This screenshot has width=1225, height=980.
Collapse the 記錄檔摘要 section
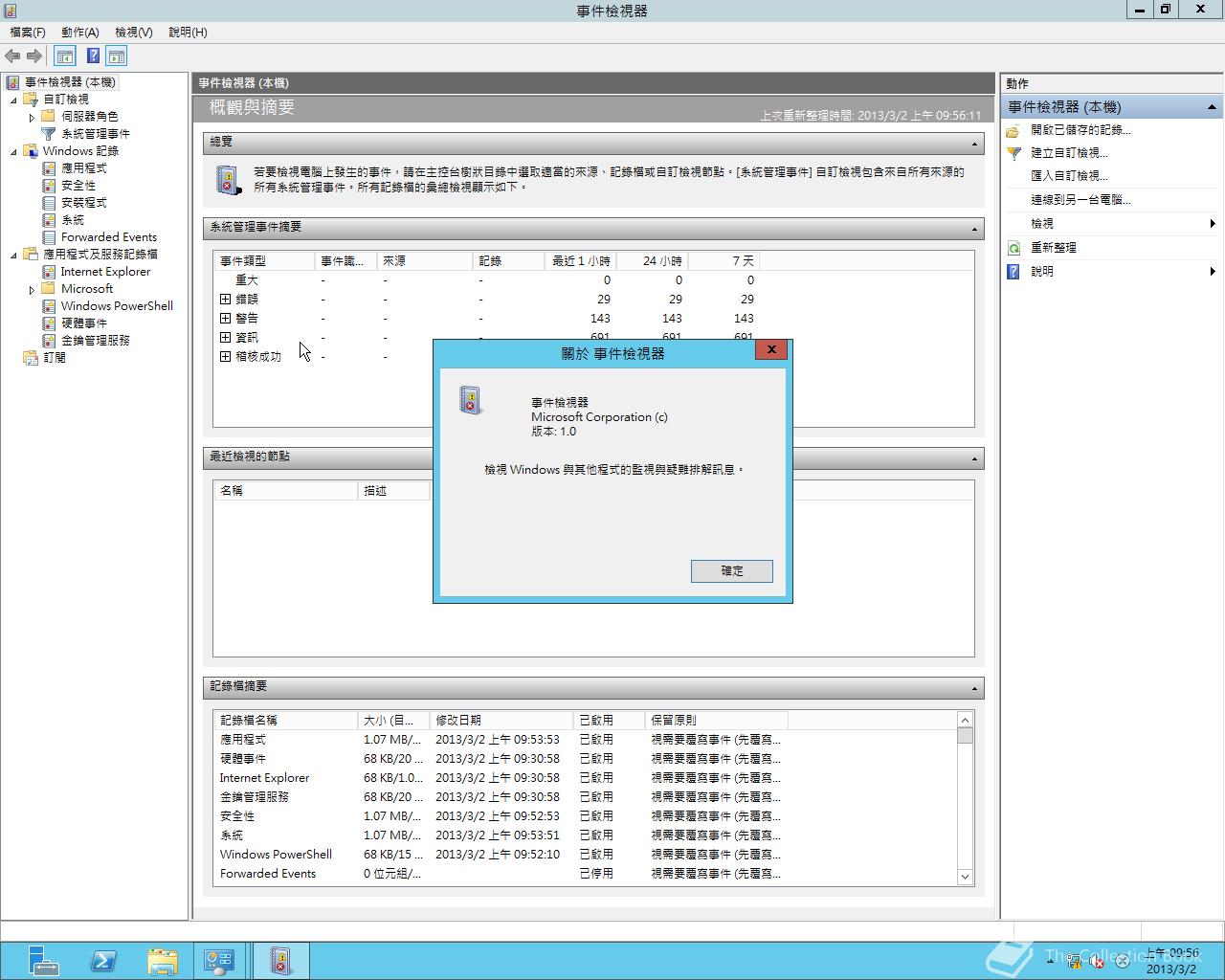coord(974,688)
